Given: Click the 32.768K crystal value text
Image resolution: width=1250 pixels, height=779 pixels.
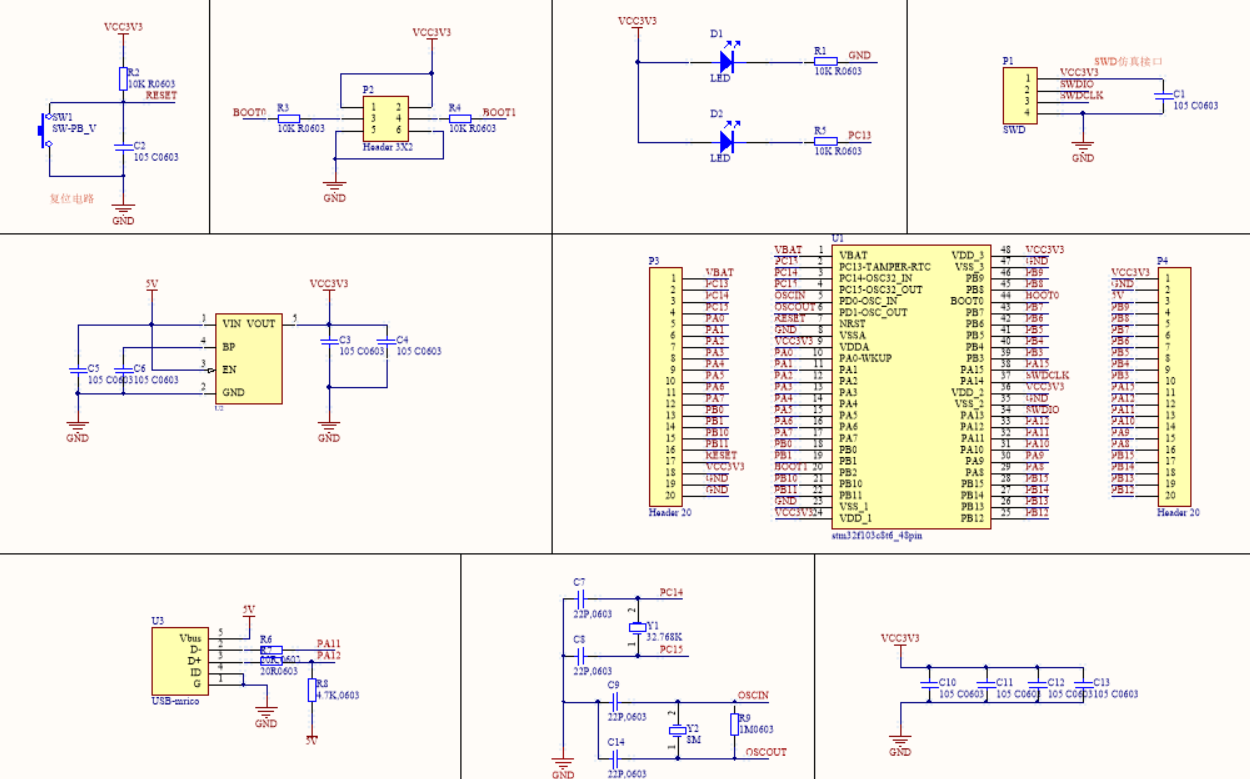Looking at the screenshot, I should pos(664,636).
